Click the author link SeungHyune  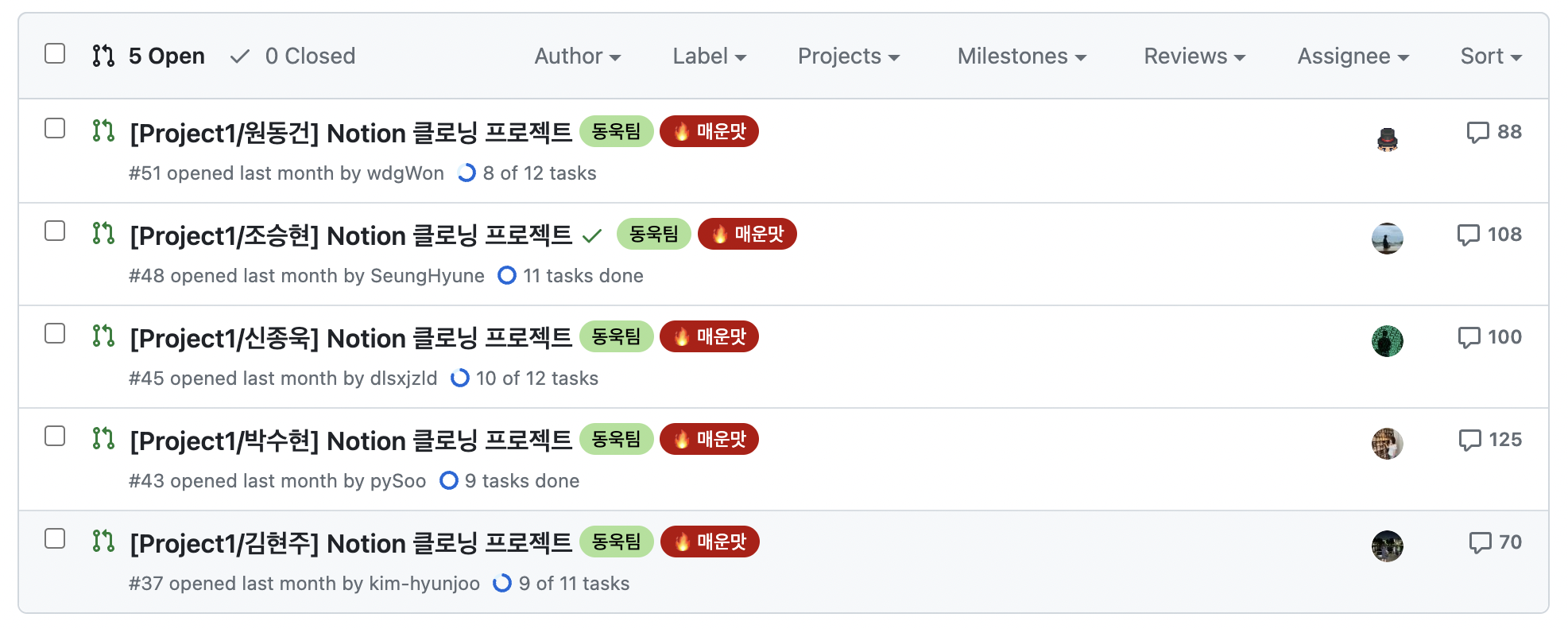428,276
